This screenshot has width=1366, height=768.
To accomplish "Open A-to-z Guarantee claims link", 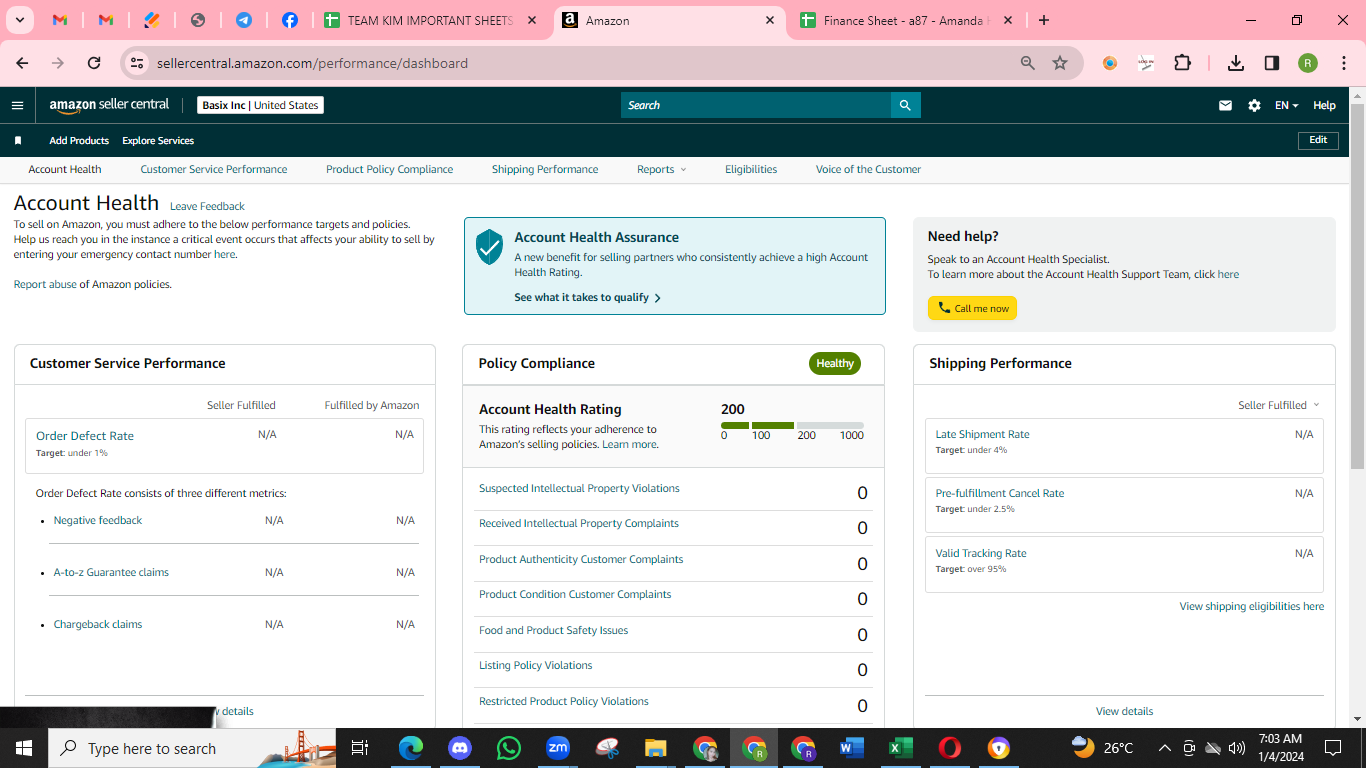I will [x=111, y=572].
